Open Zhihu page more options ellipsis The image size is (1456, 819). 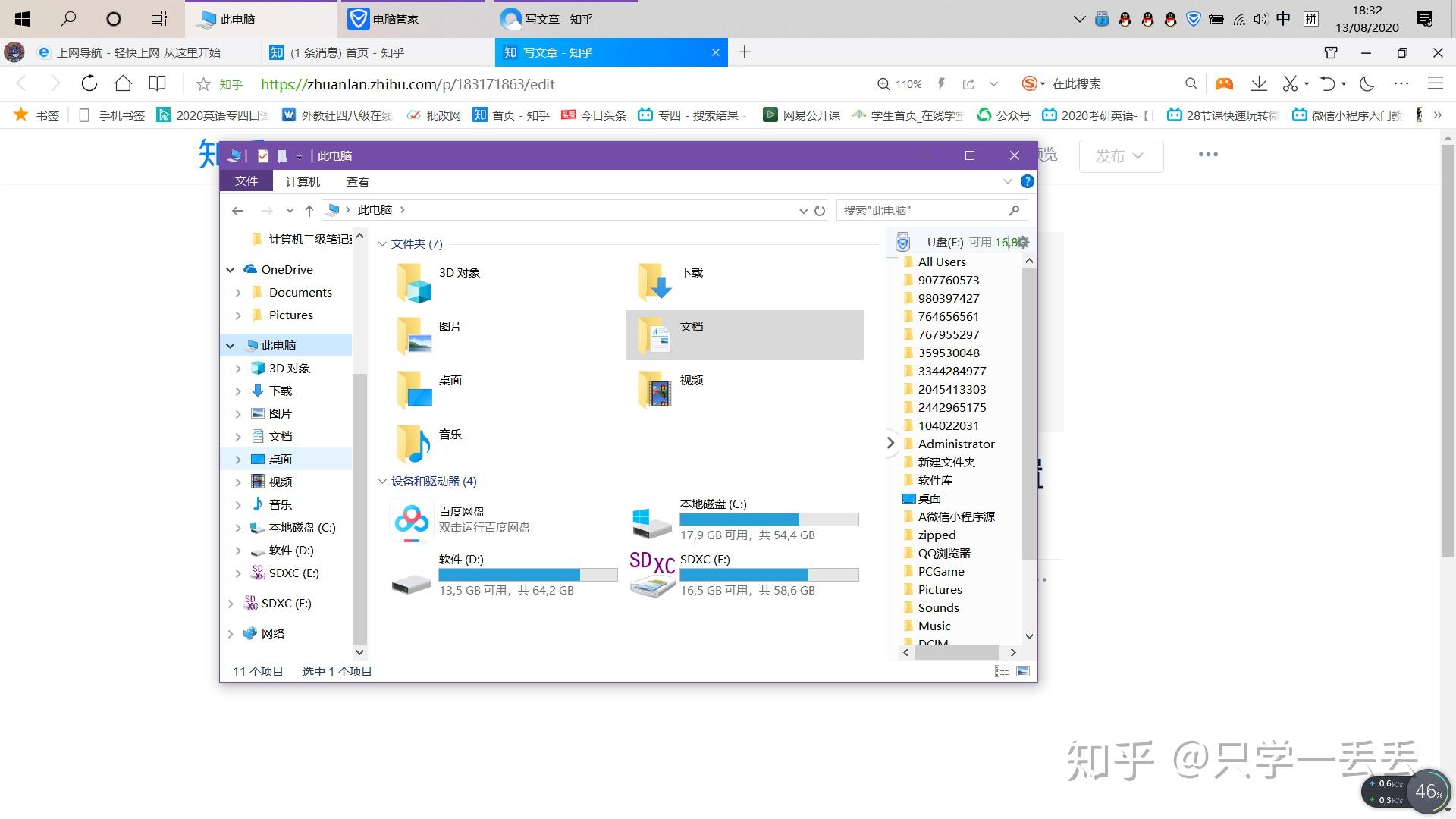point(1208,155)
